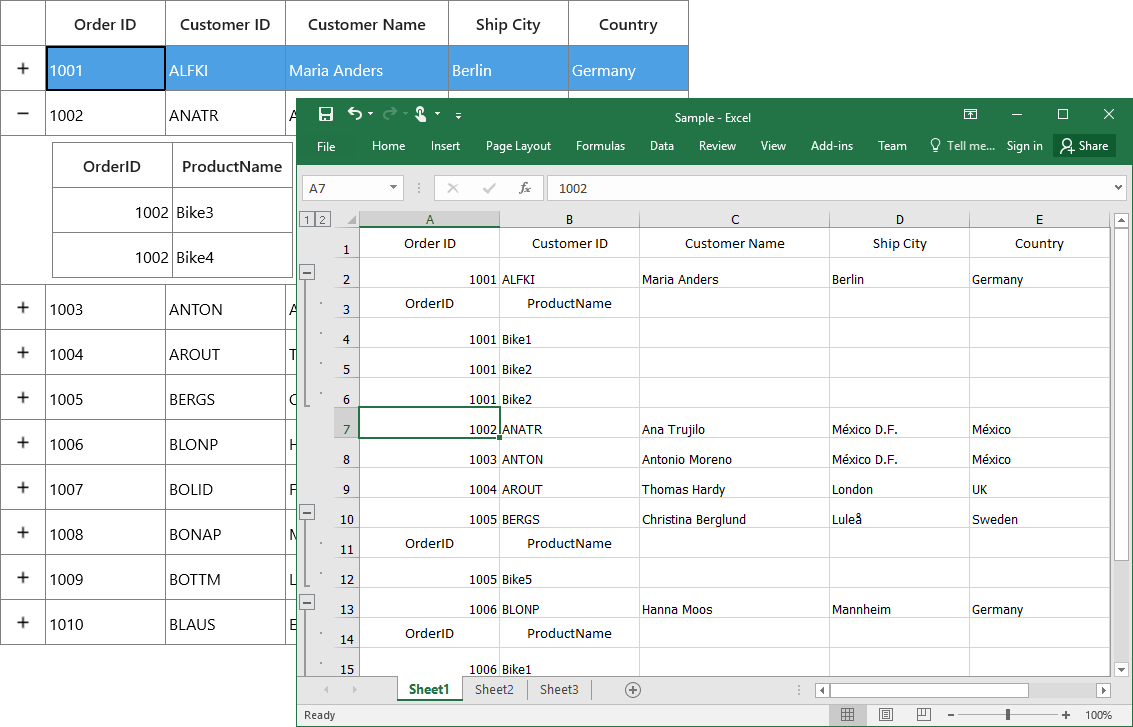Open the Formulas tab
Viewport: 1133px width, 727px height.
[x=600, y=146]
